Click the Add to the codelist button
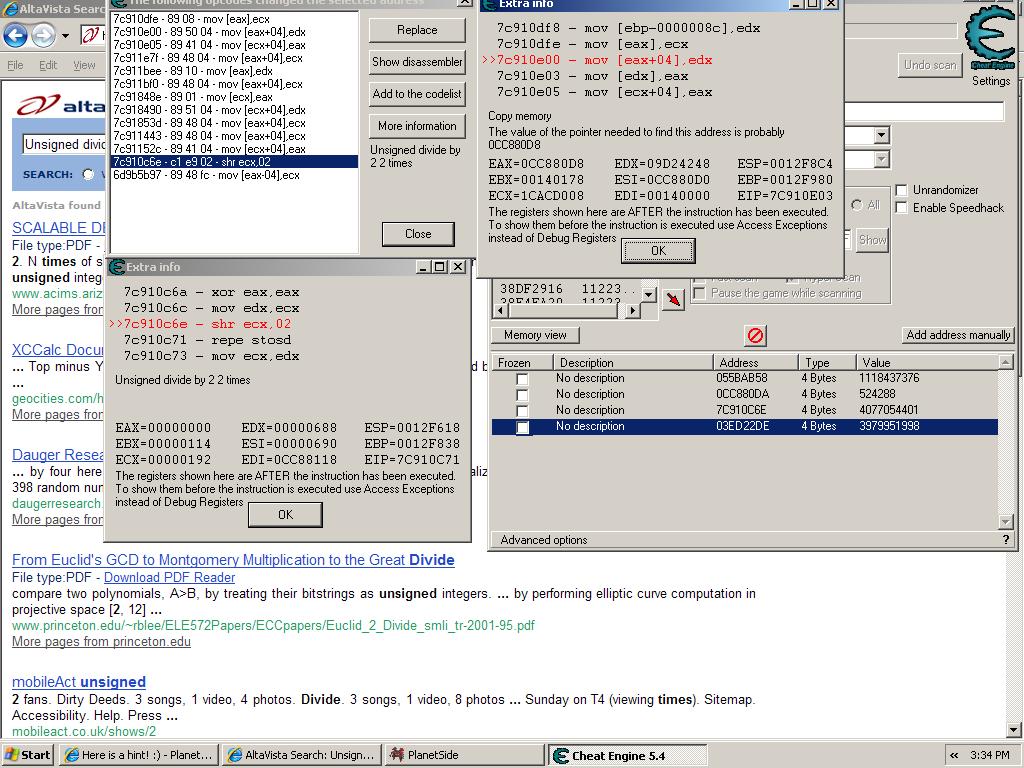The image size is (1024, 768). (417, 94)
